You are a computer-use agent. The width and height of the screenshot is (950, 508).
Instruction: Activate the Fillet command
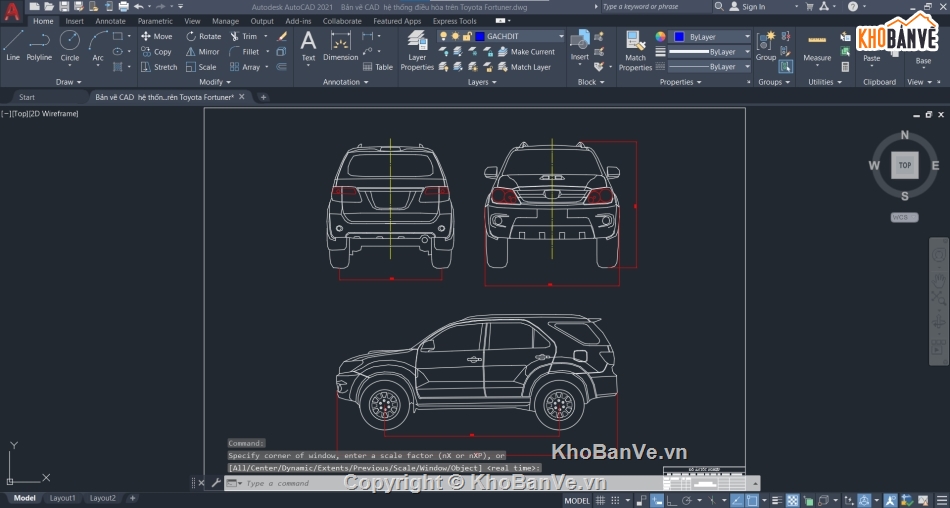(x=245, y=52)
